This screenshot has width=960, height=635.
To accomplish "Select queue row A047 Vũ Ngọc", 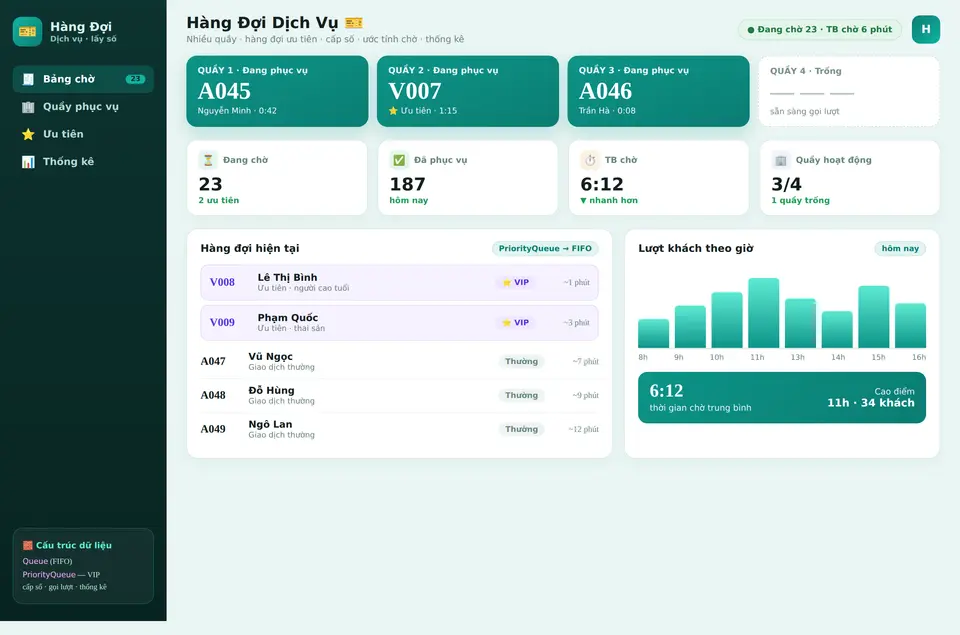I will coord(399,361).
